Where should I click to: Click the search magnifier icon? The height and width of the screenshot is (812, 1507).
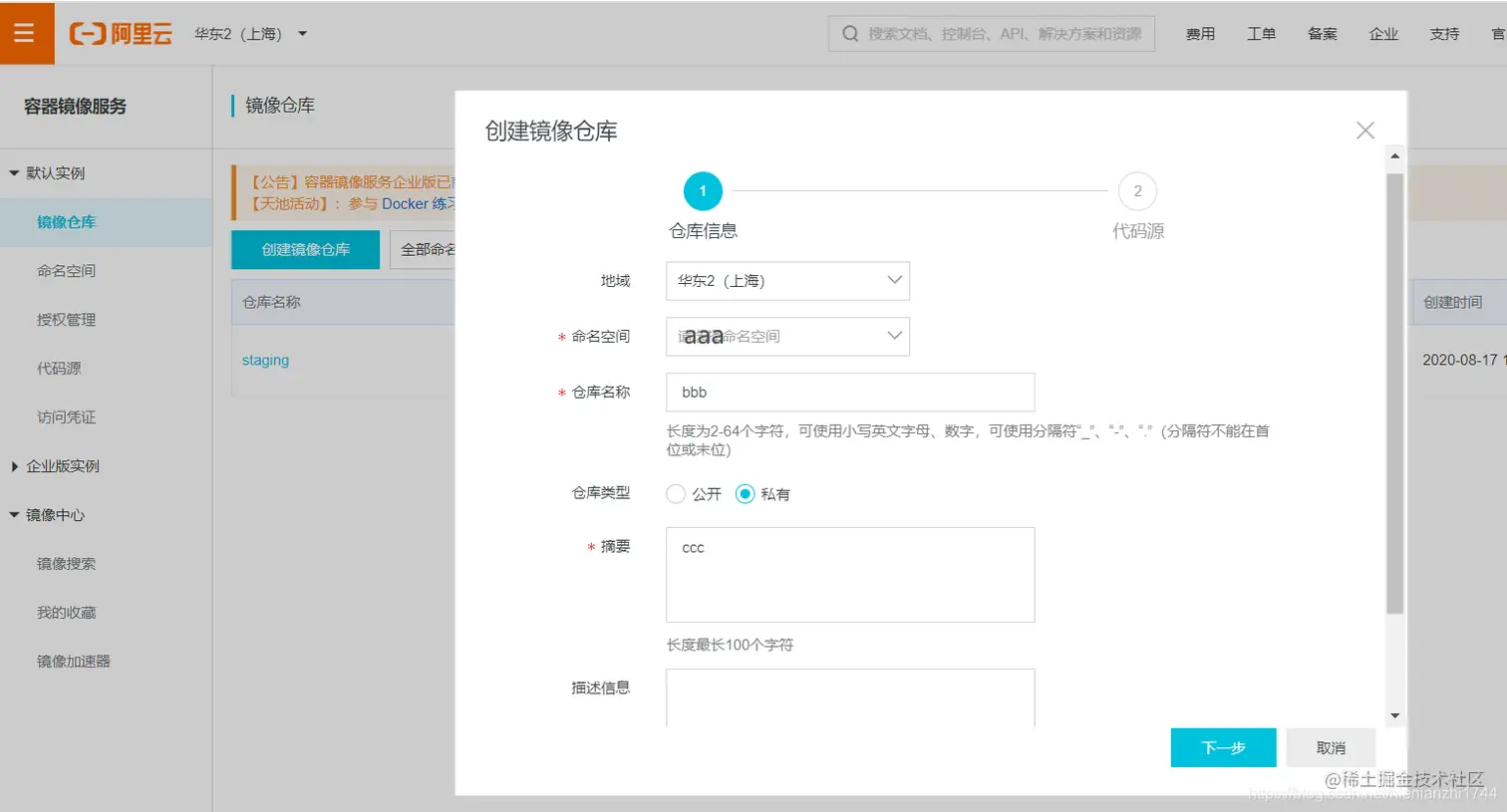click(x=850, y=34)
